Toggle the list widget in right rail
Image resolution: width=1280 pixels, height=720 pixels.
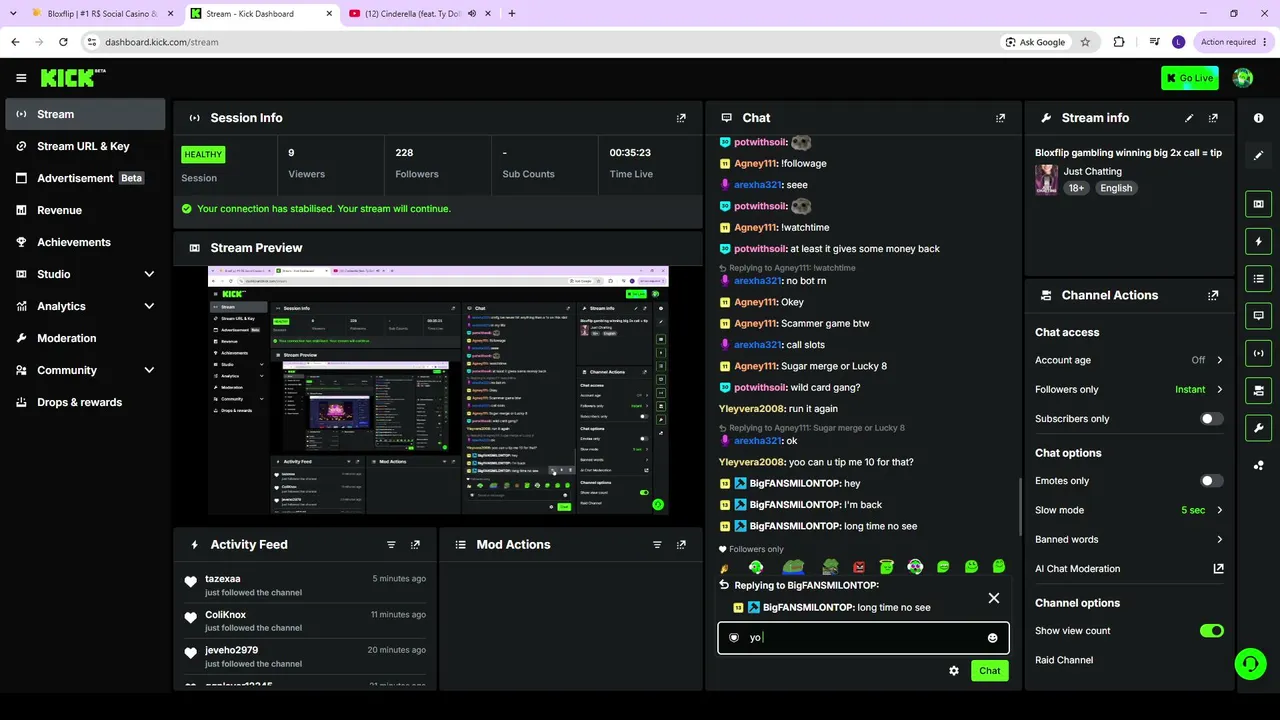[1258, 278]
